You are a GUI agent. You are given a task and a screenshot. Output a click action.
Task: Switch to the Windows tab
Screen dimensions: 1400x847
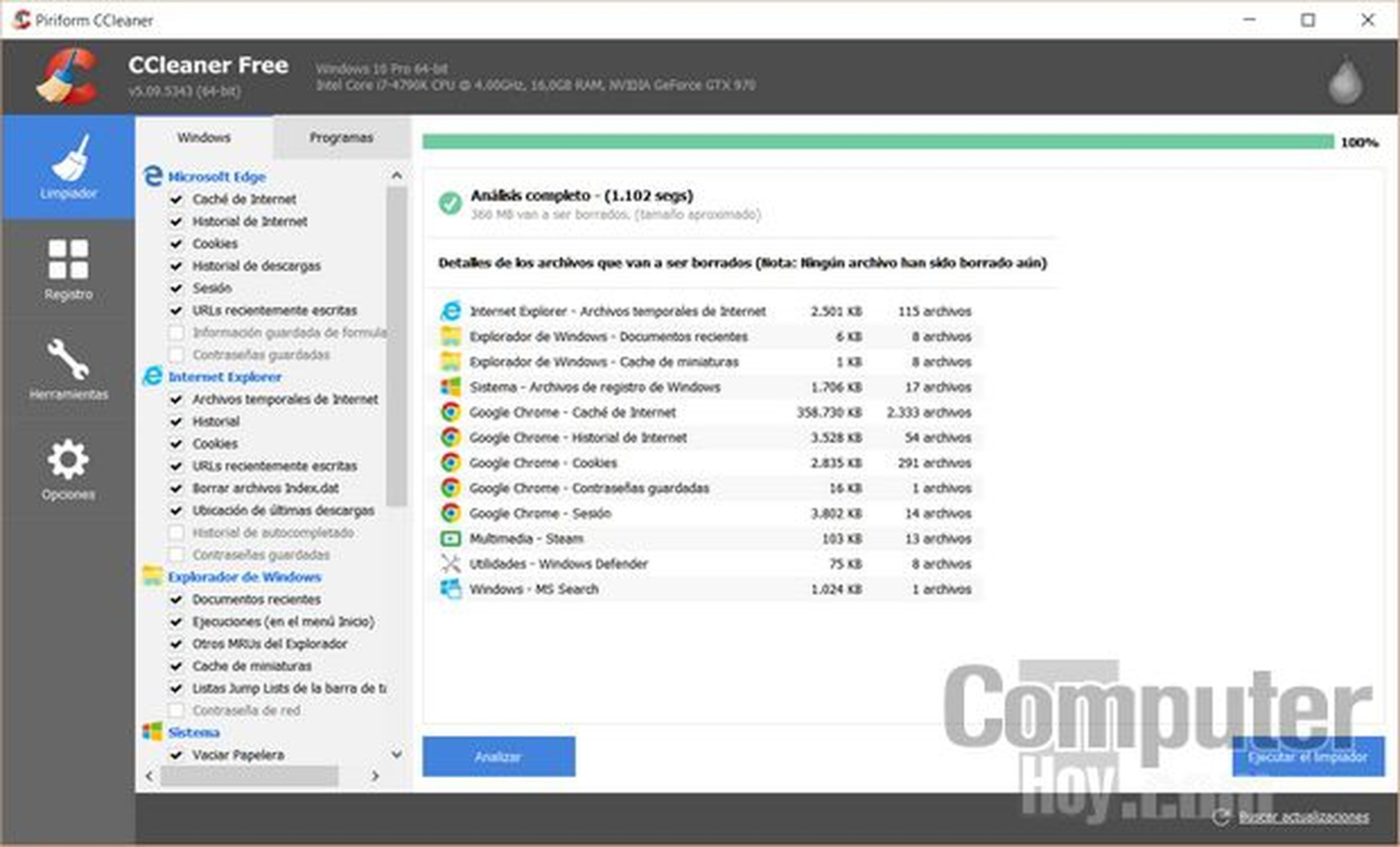coord(204,137)
